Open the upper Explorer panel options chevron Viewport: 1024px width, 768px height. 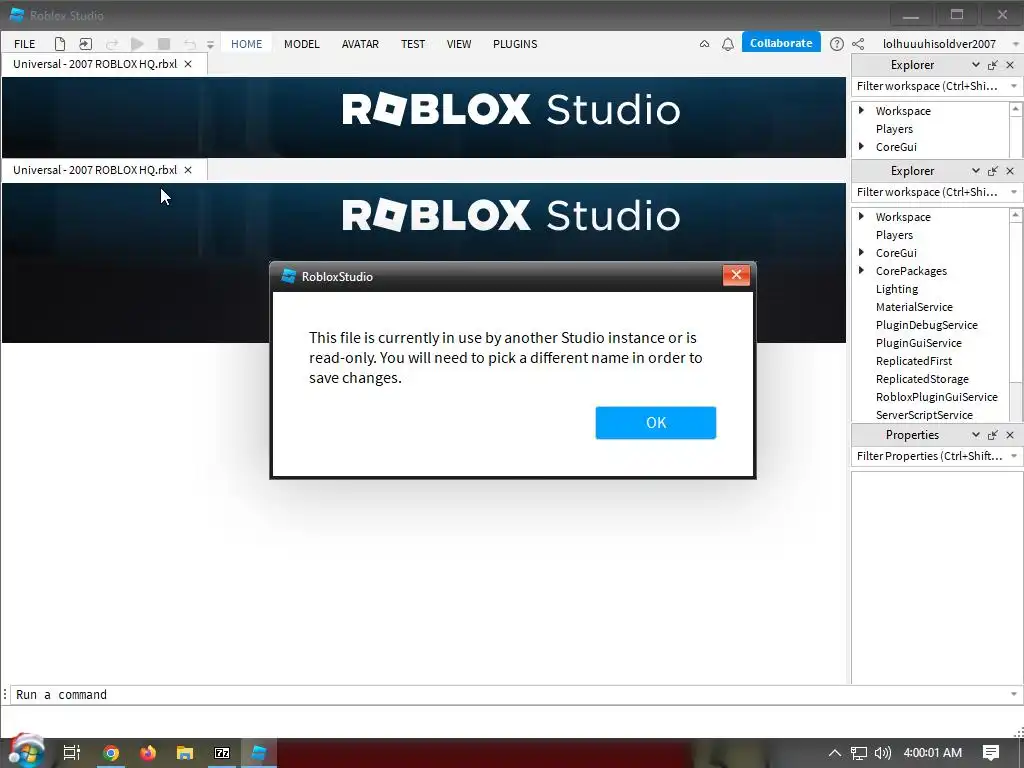pyautogui.click(x=976, y=65)
